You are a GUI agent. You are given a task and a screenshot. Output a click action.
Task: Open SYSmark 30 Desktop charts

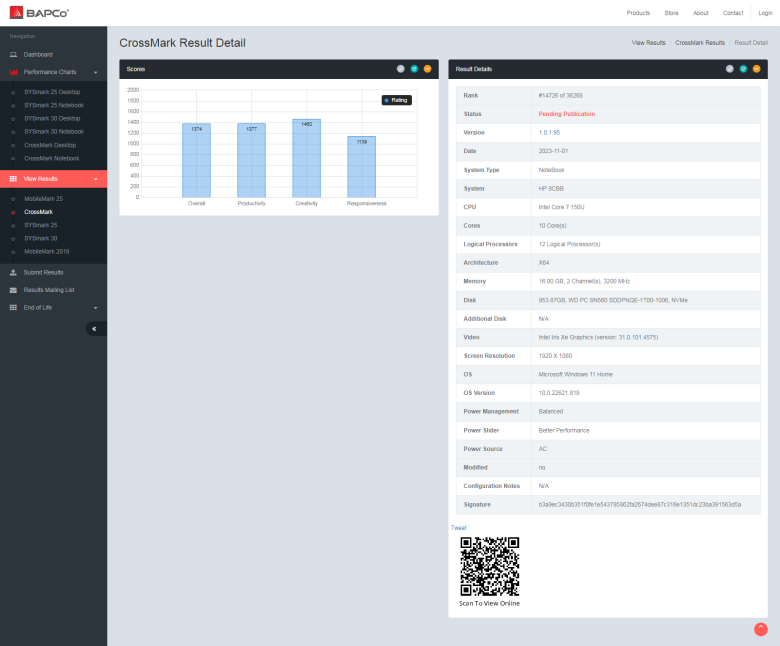click(52, 118)
